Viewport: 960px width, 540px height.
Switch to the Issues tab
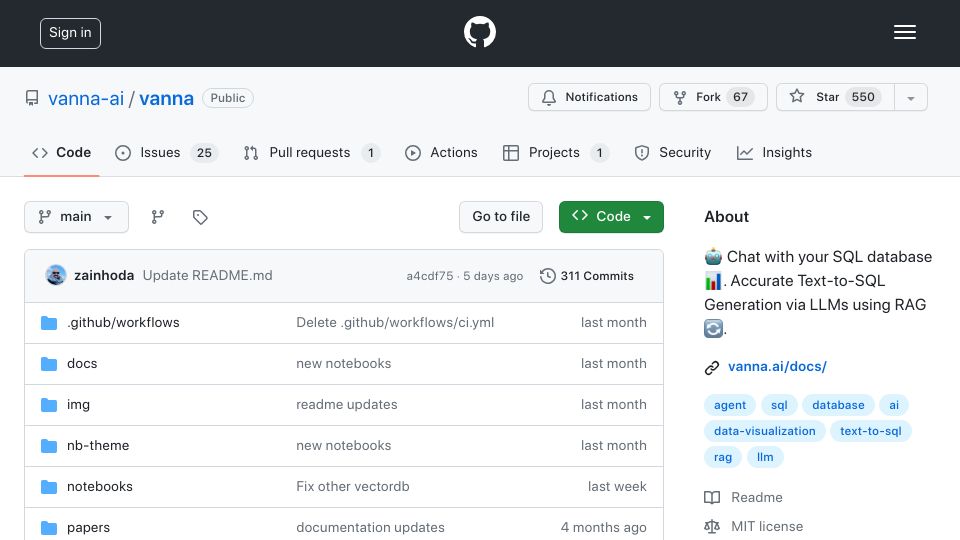point(166,152)
